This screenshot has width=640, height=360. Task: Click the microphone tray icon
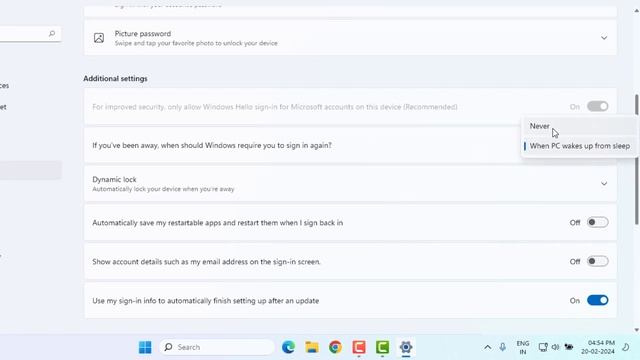[x=502, y=347]
